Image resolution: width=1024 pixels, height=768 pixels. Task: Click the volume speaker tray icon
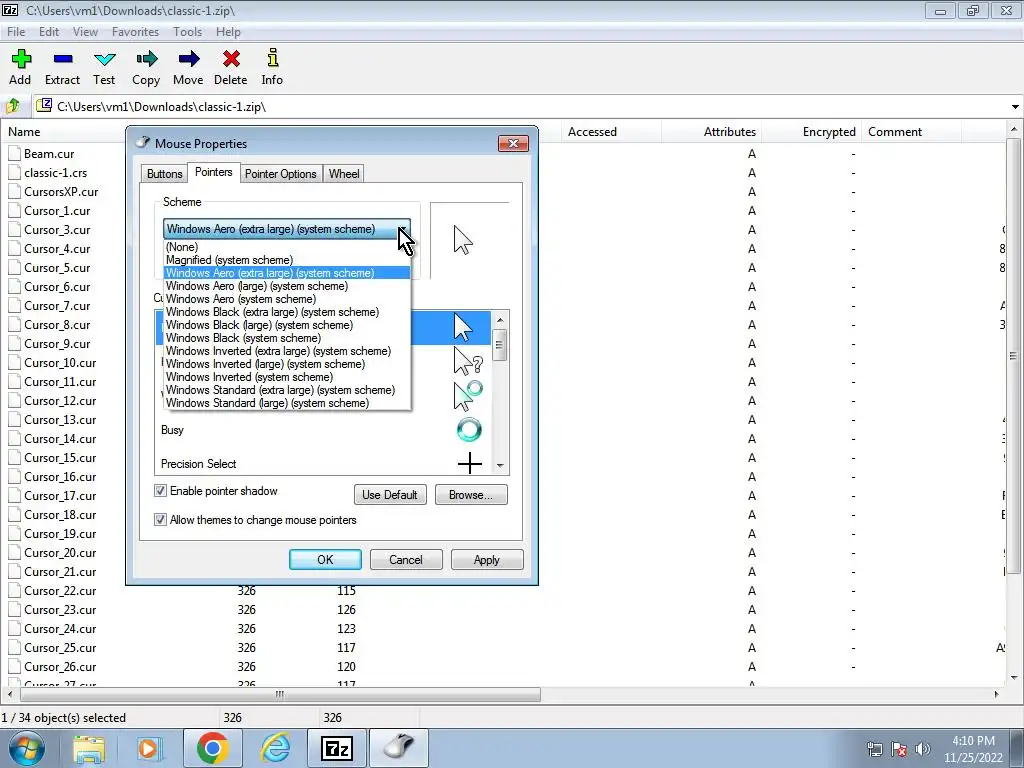[922, 749]
